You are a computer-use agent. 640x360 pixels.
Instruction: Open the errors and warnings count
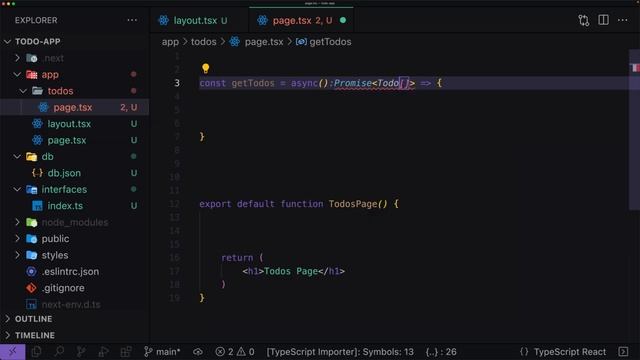point(235,351)
